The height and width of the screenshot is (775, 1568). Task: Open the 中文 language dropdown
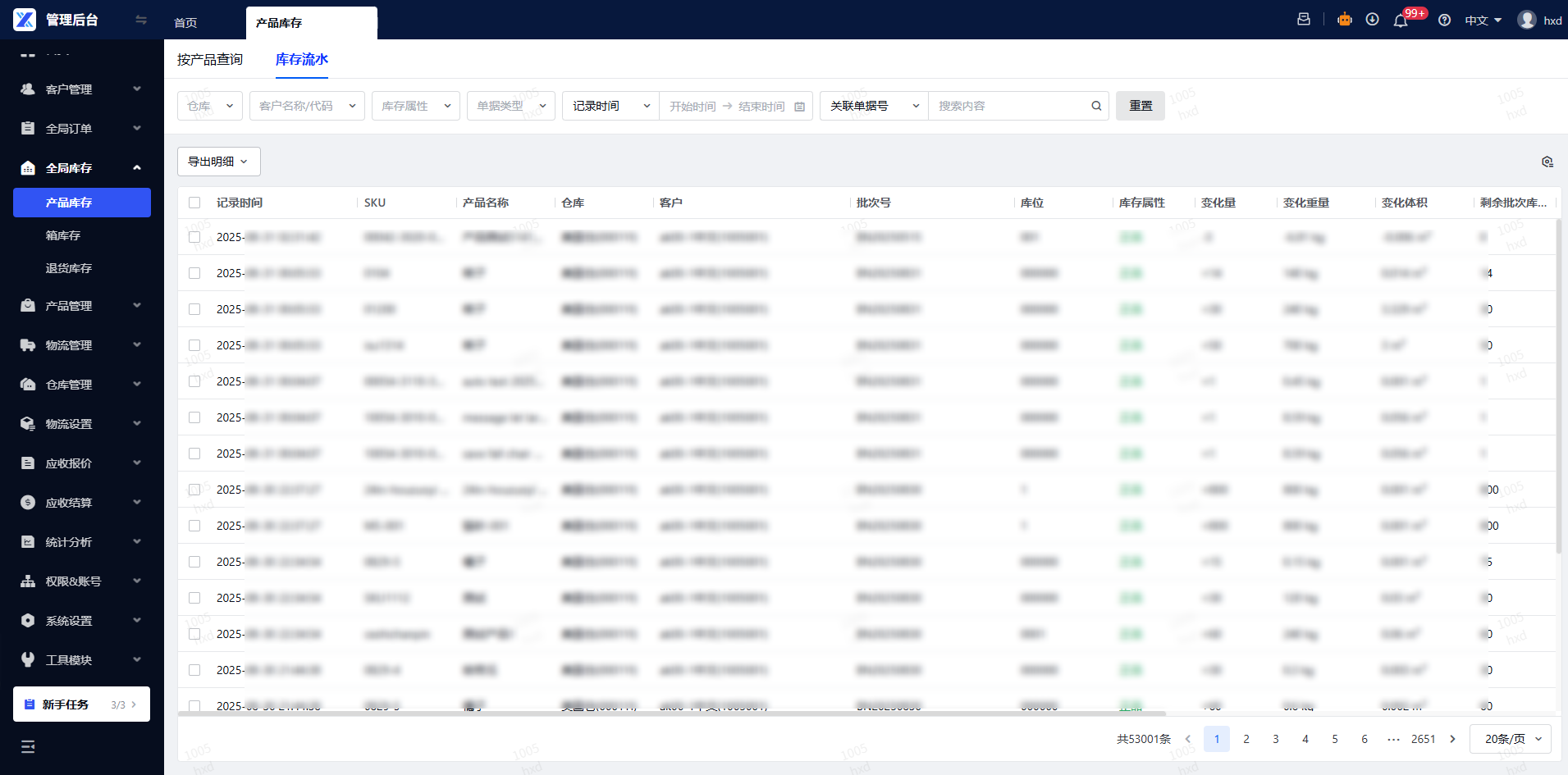pos(1483,21)
